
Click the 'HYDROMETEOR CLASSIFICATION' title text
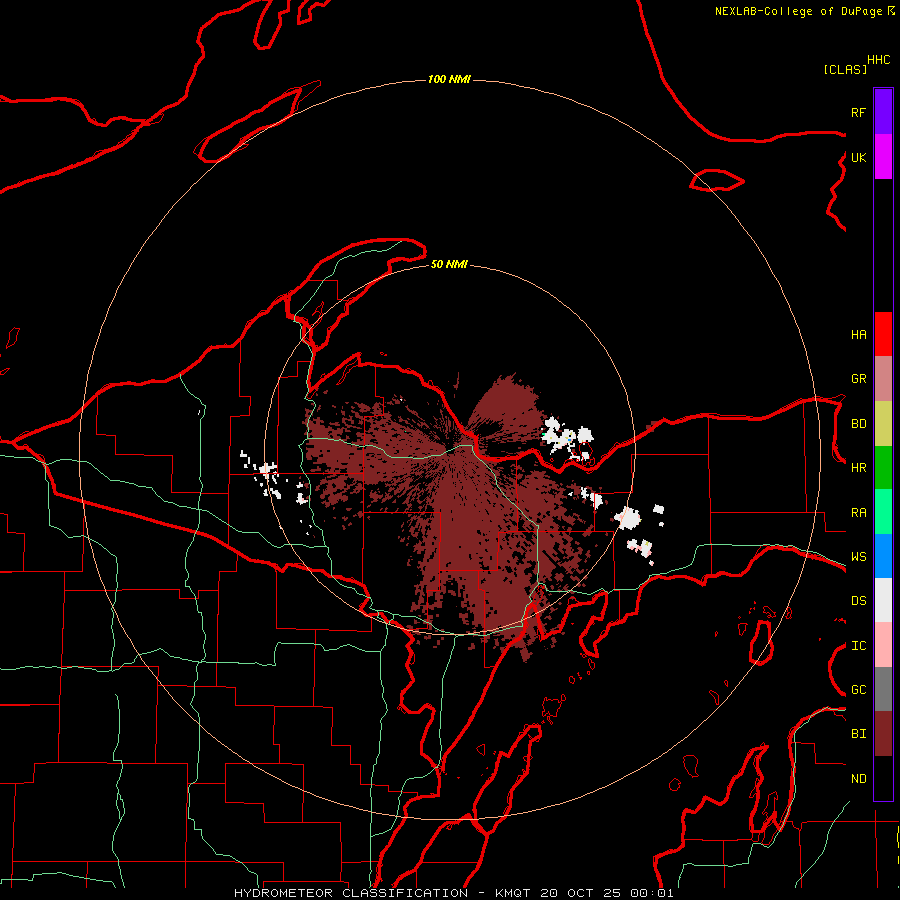click(351, 893)
